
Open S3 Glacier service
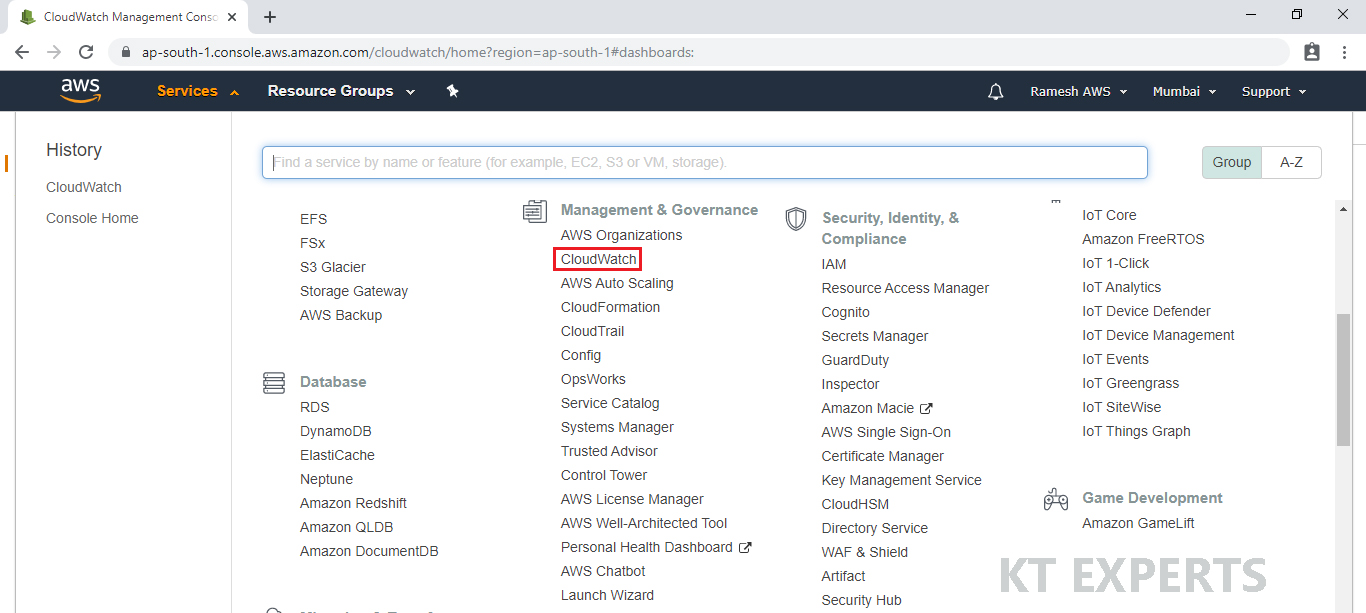click(333, 267)
